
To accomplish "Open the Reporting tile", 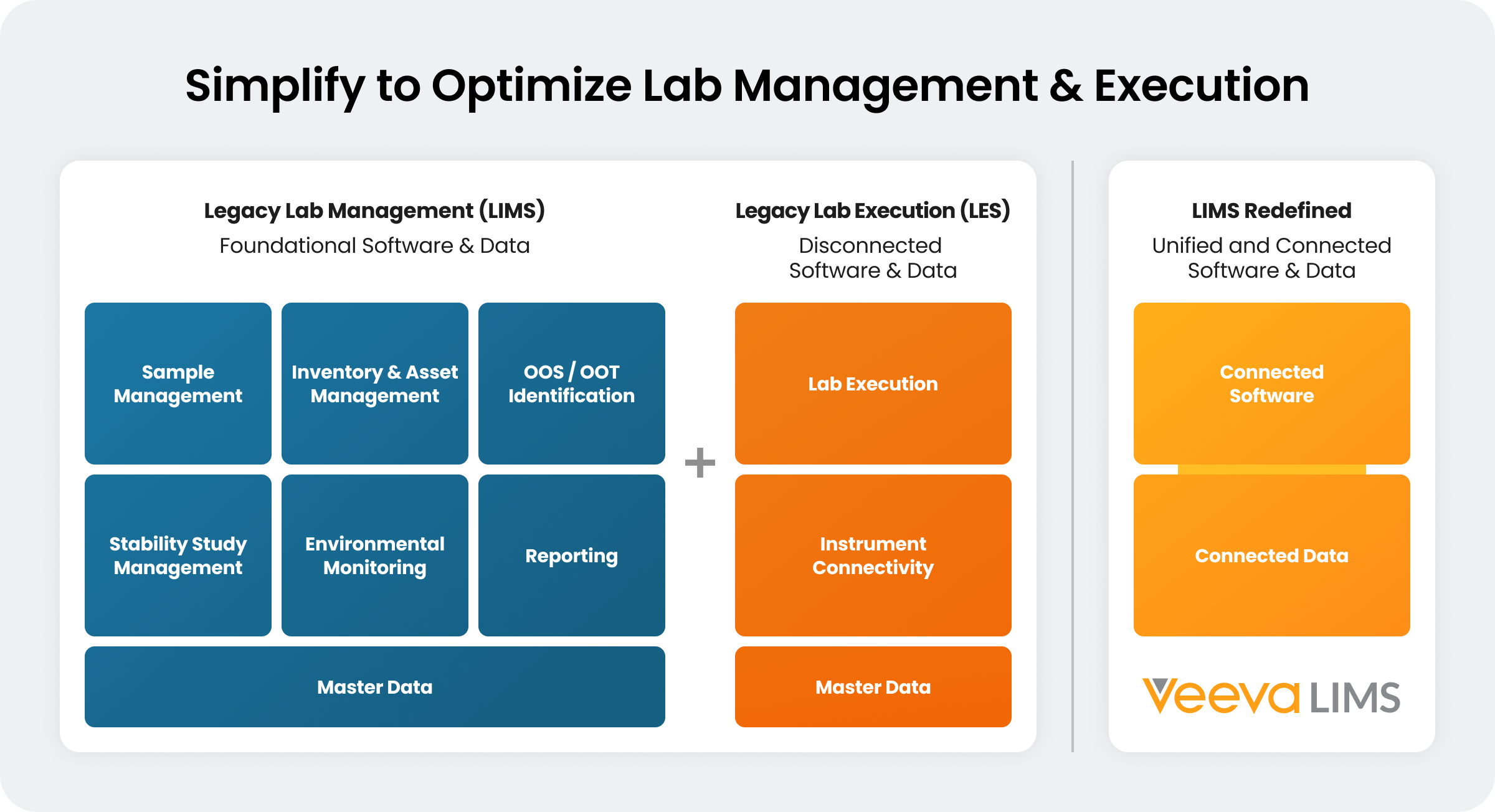I will point(571,555).
